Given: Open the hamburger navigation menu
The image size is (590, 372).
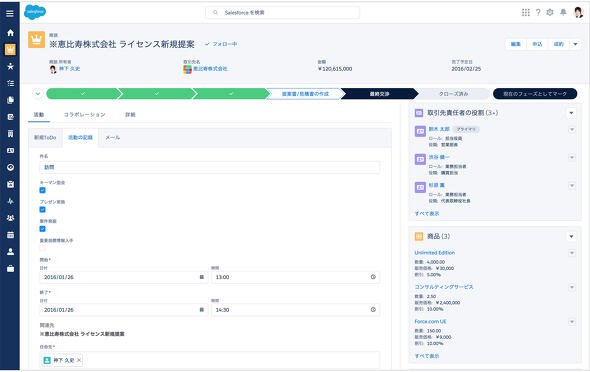Looking at the screenshot, I should coord(10,13).
